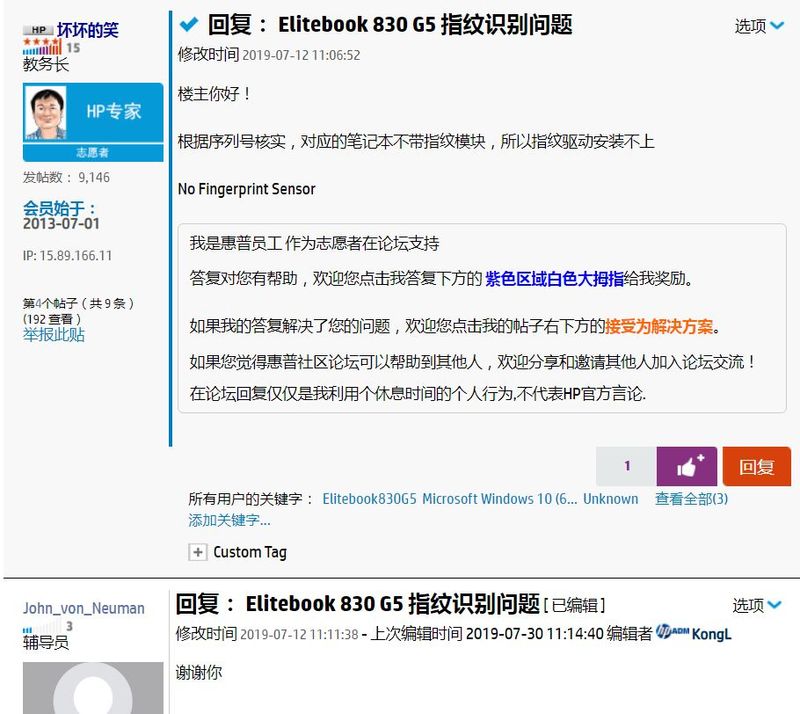Screen dimensions: 800x714
Task: Click the orange 回复 button
Action: 757,466
